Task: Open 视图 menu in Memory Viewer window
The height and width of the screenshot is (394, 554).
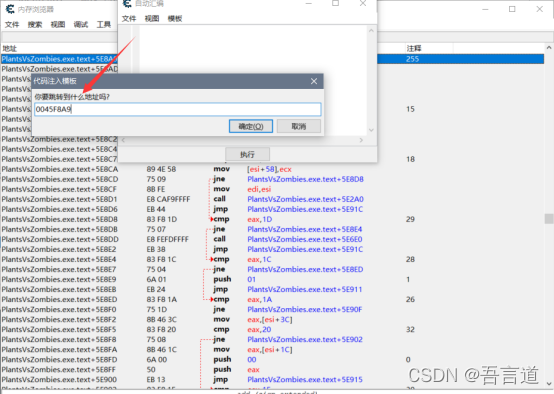Action: pos(58,24)
